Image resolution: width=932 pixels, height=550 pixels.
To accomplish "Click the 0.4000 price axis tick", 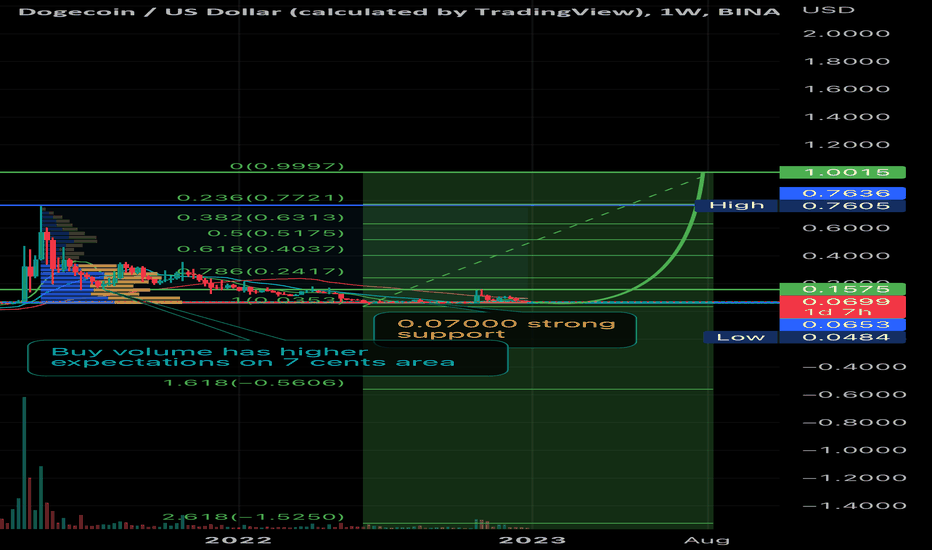I will click(846, 256).
